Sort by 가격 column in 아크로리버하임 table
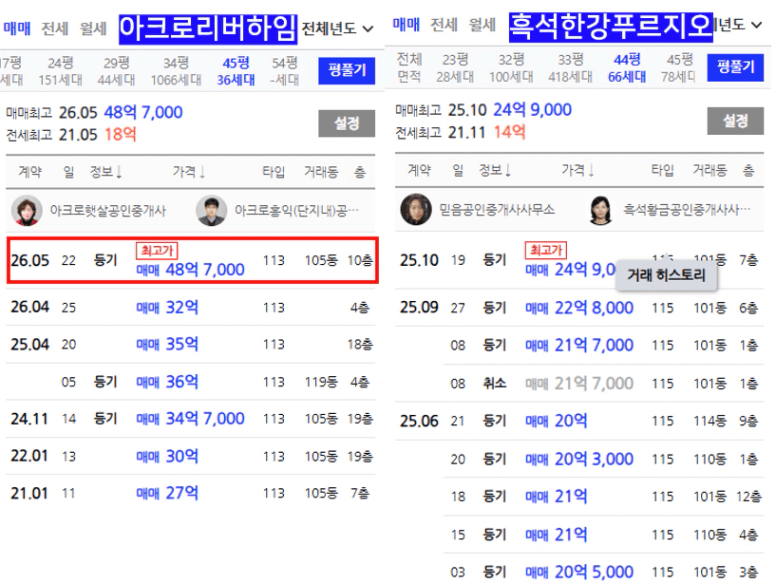Image resolution: width=776 pixels, height=583 pixels. (189, 172)
